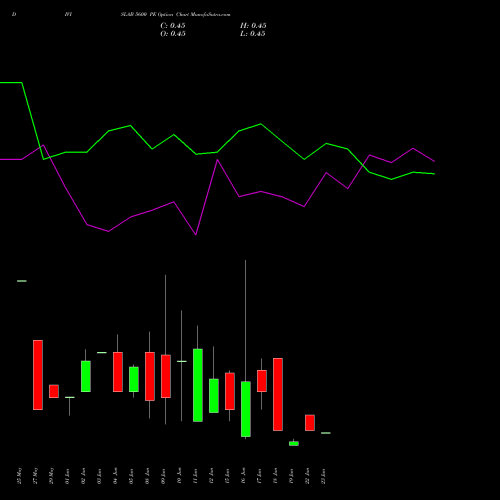Click the doji candle above 01 Jun

(70, 397)
